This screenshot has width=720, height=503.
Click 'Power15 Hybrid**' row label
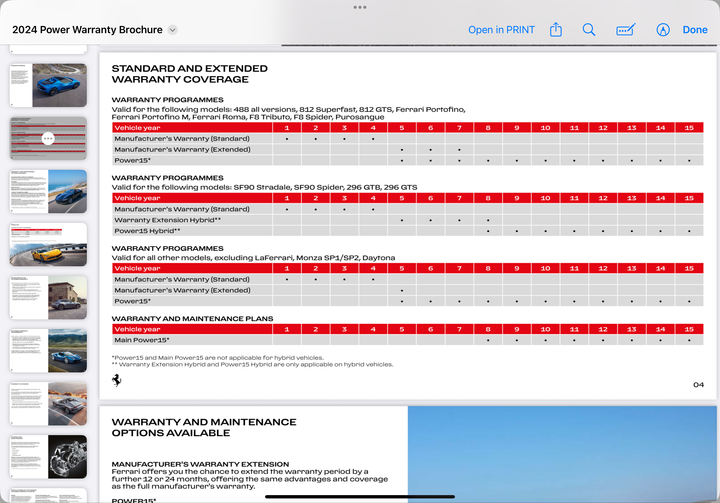pyautogui.click(x=147, y=231)
